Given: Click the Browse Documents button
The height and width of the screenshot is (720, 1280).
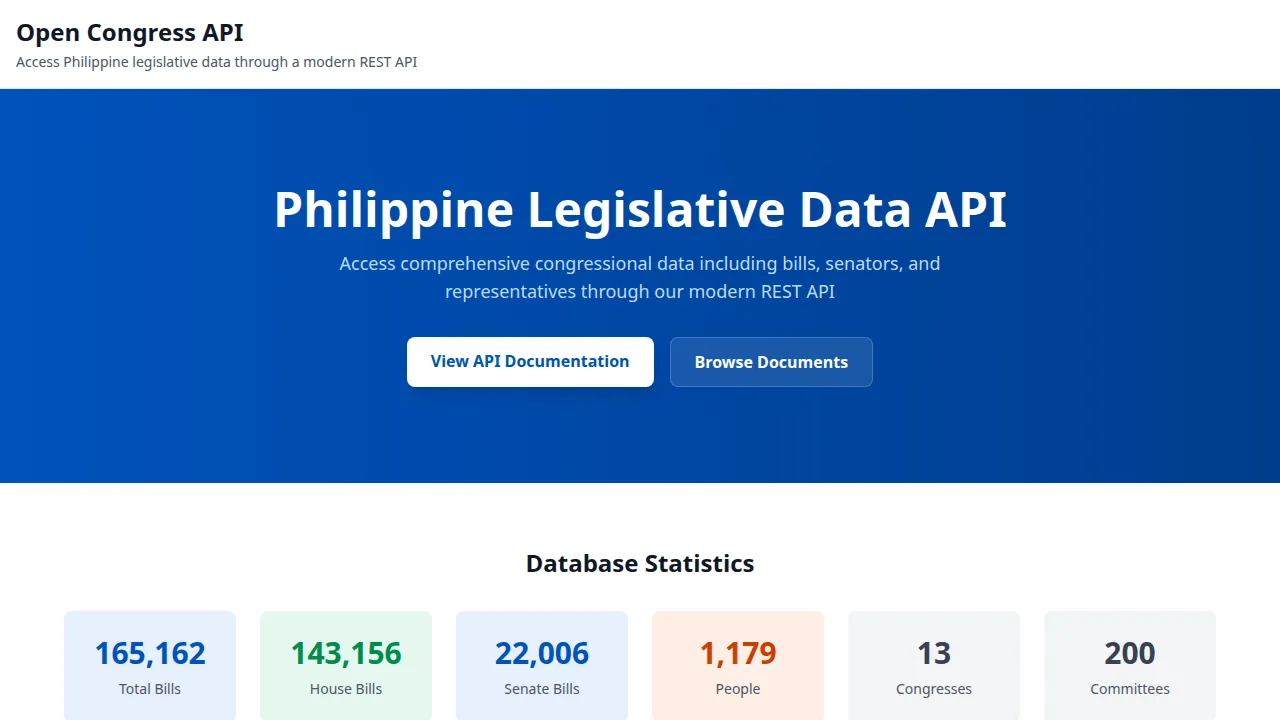Looking at the screenshot, I should pos(771,362).
